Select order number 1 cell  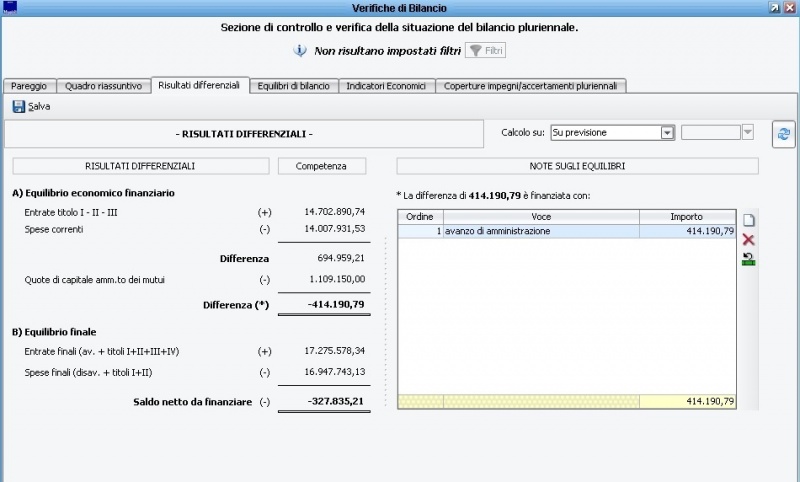point(420,231)
